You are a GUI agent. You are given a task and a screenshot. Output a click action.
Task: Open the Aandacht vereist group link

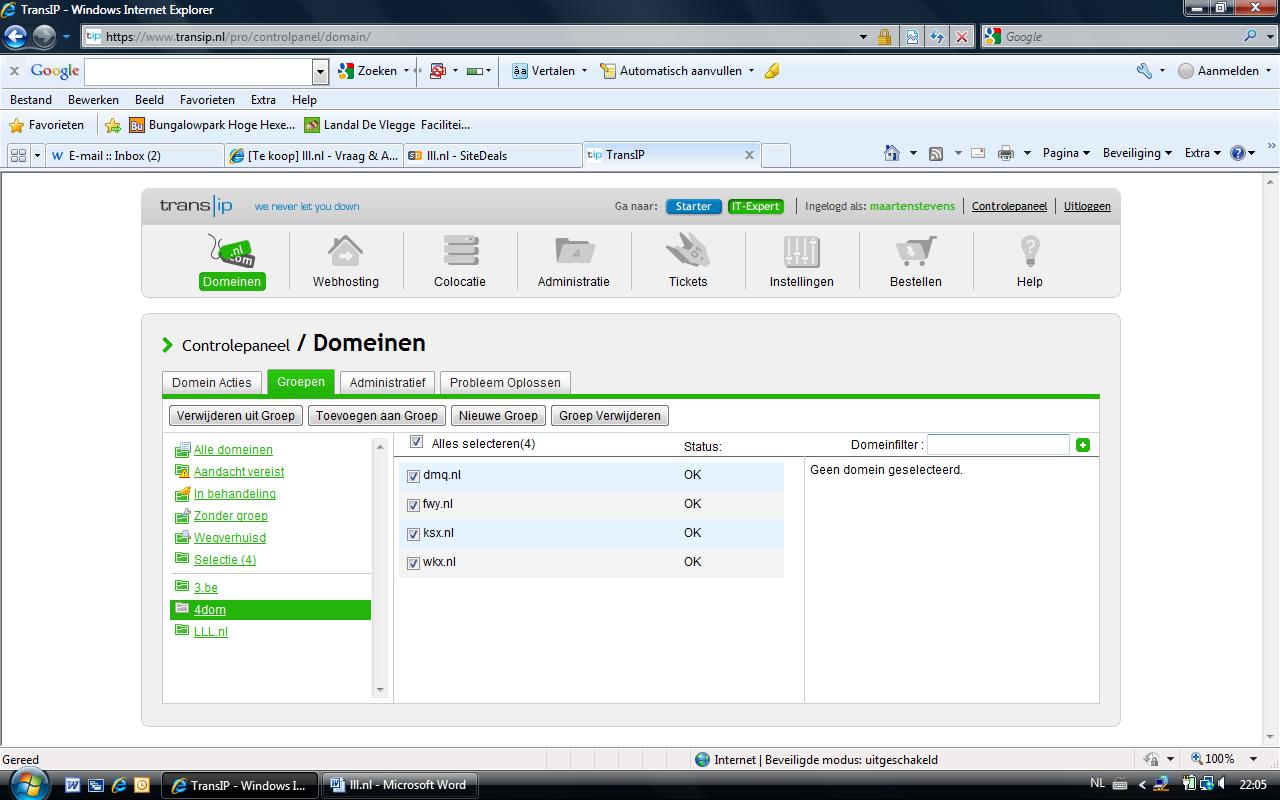[x=239, y=472]
